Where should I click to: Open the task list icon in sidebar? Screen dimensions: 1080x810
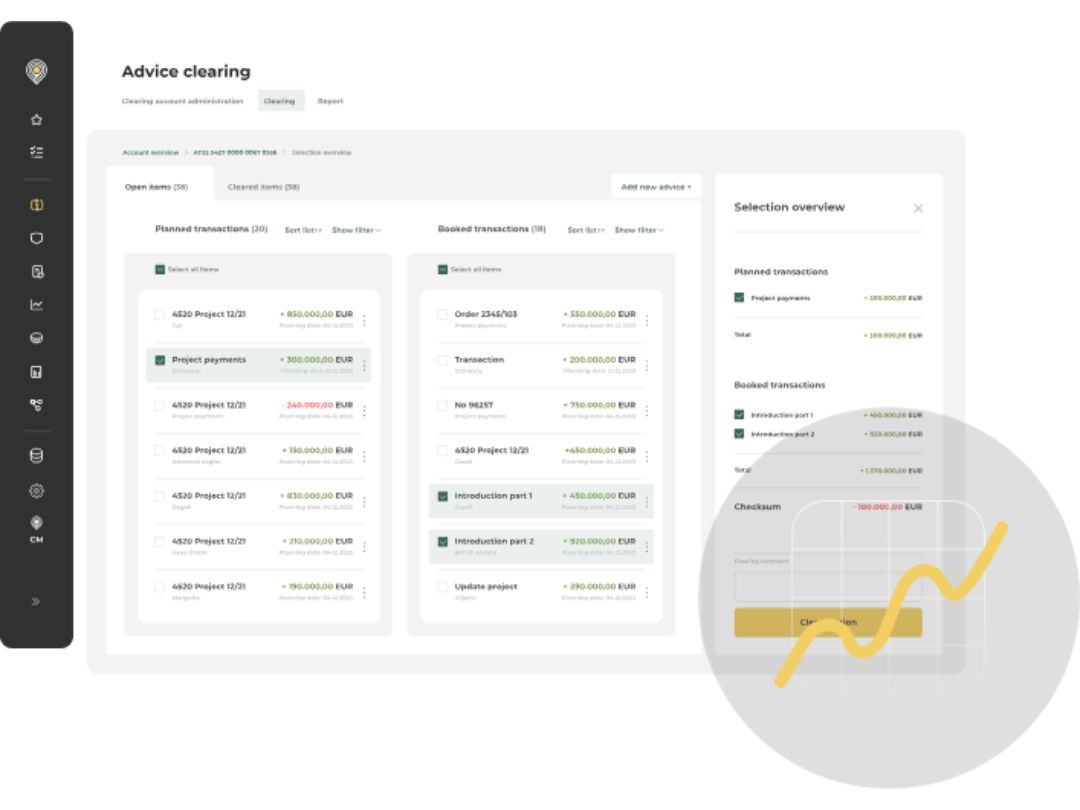(37, 152)
